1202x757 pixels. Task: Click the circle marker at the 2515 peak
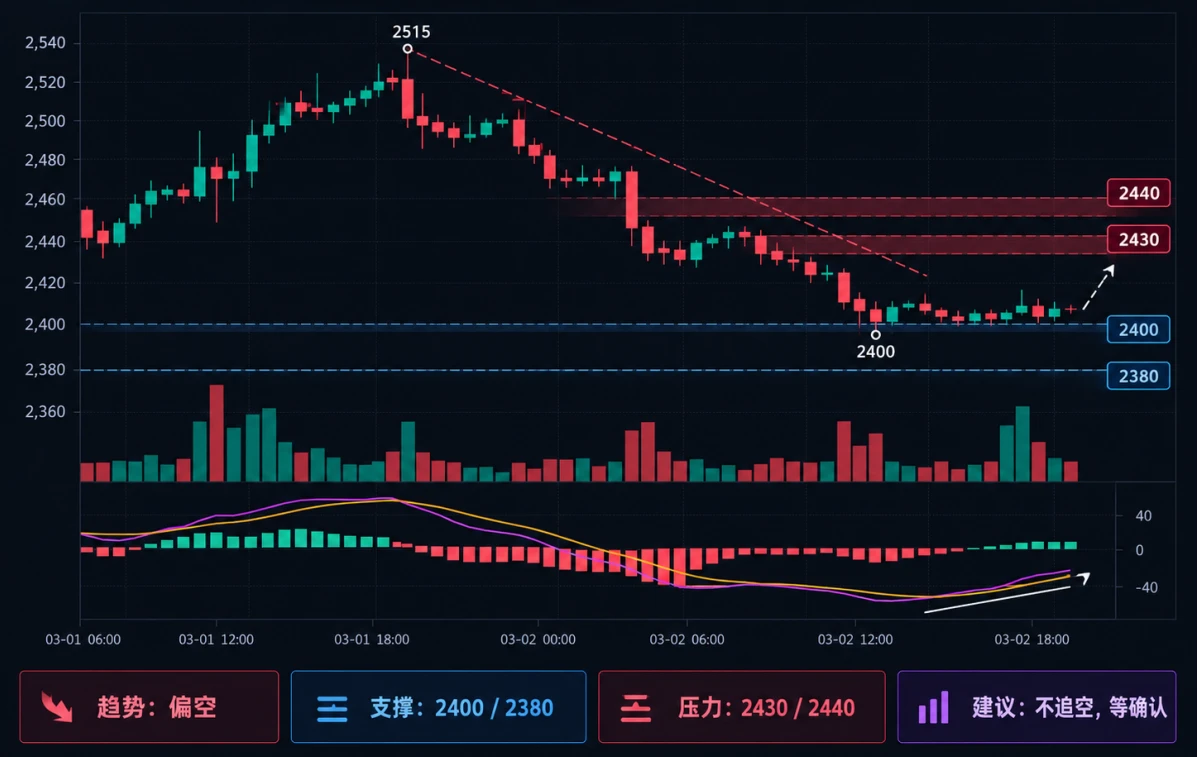(x=408, y=48)
